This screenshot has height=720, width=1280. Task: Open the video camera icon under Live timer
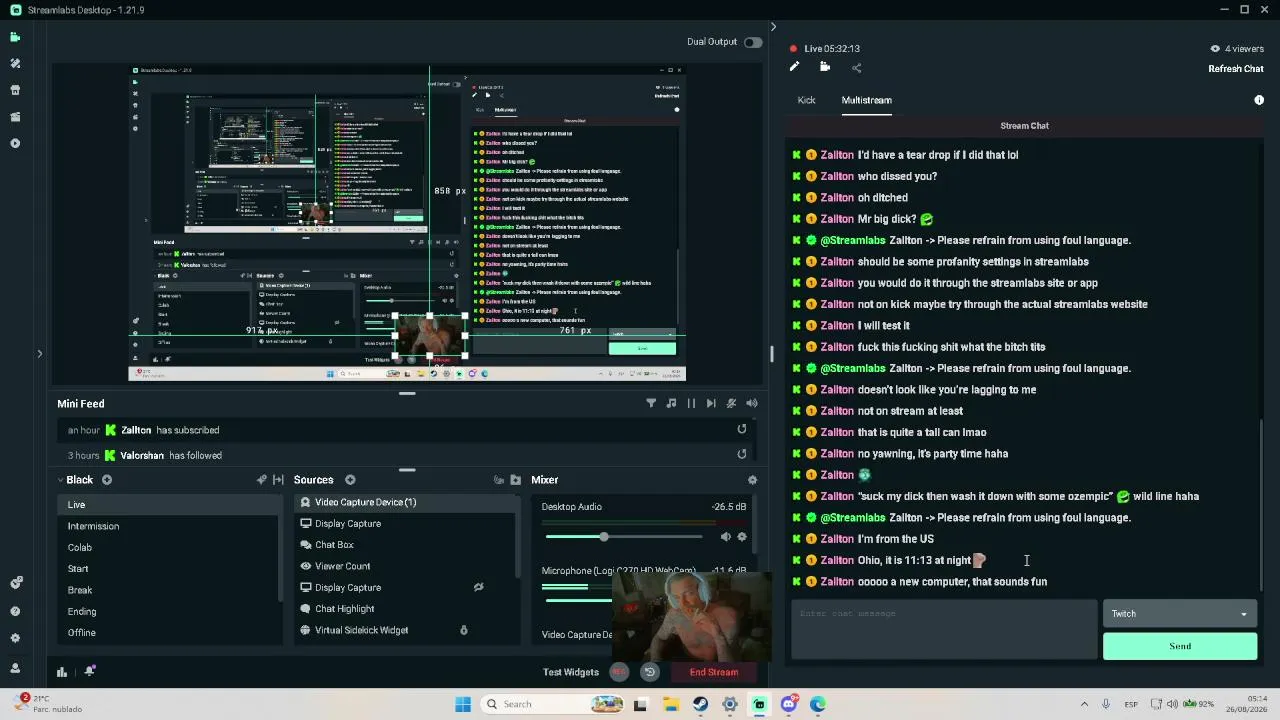[825, 67]
